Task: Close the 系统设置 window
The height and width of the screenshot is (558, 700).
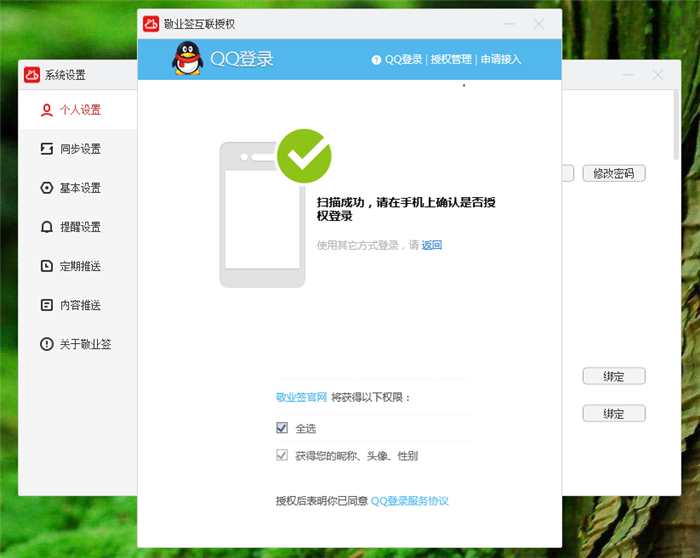Action: pyautogui.click(x=658, y=75)
